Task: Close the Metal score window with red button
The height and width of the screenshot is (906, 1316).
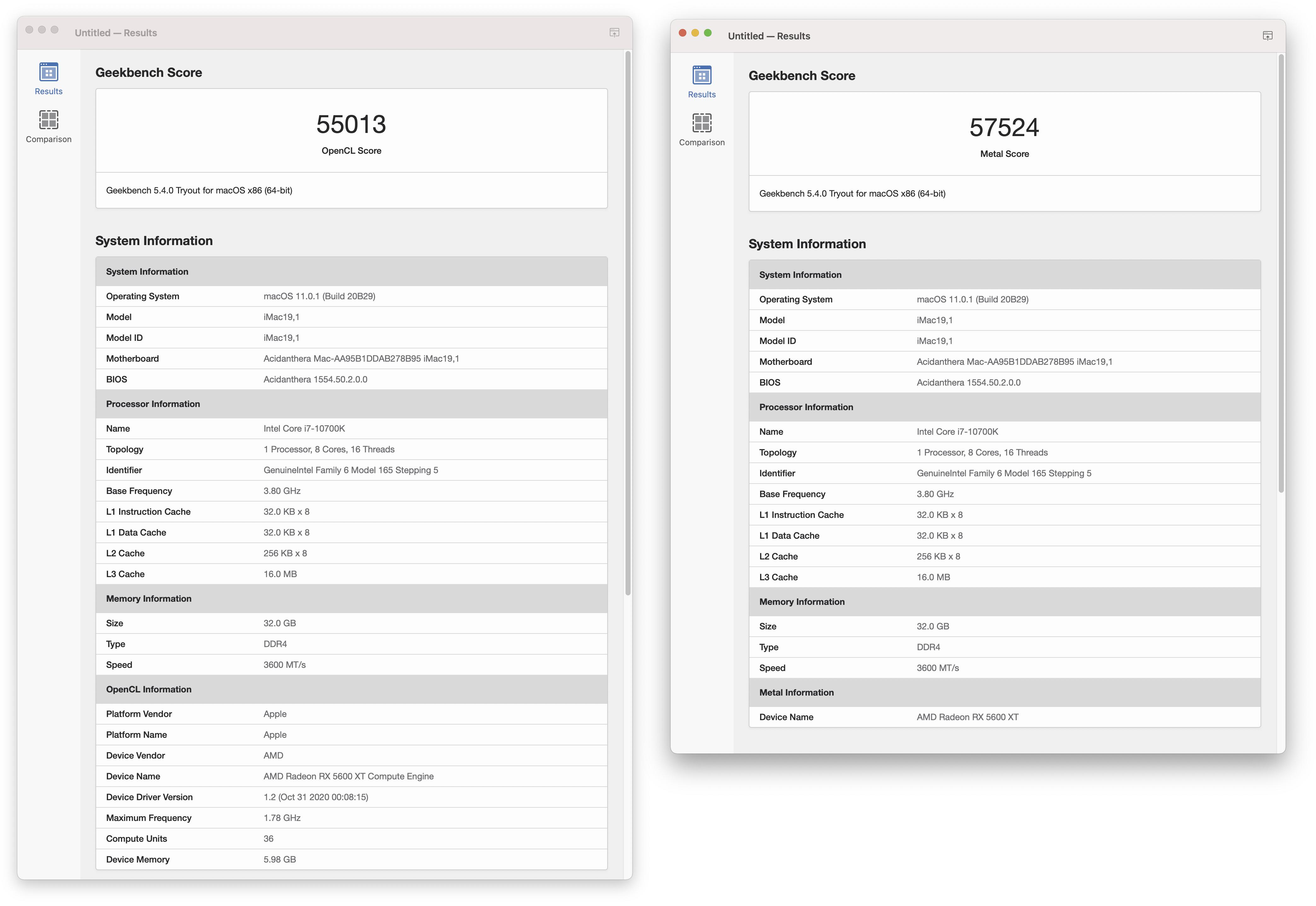Action: click(682, 33)
